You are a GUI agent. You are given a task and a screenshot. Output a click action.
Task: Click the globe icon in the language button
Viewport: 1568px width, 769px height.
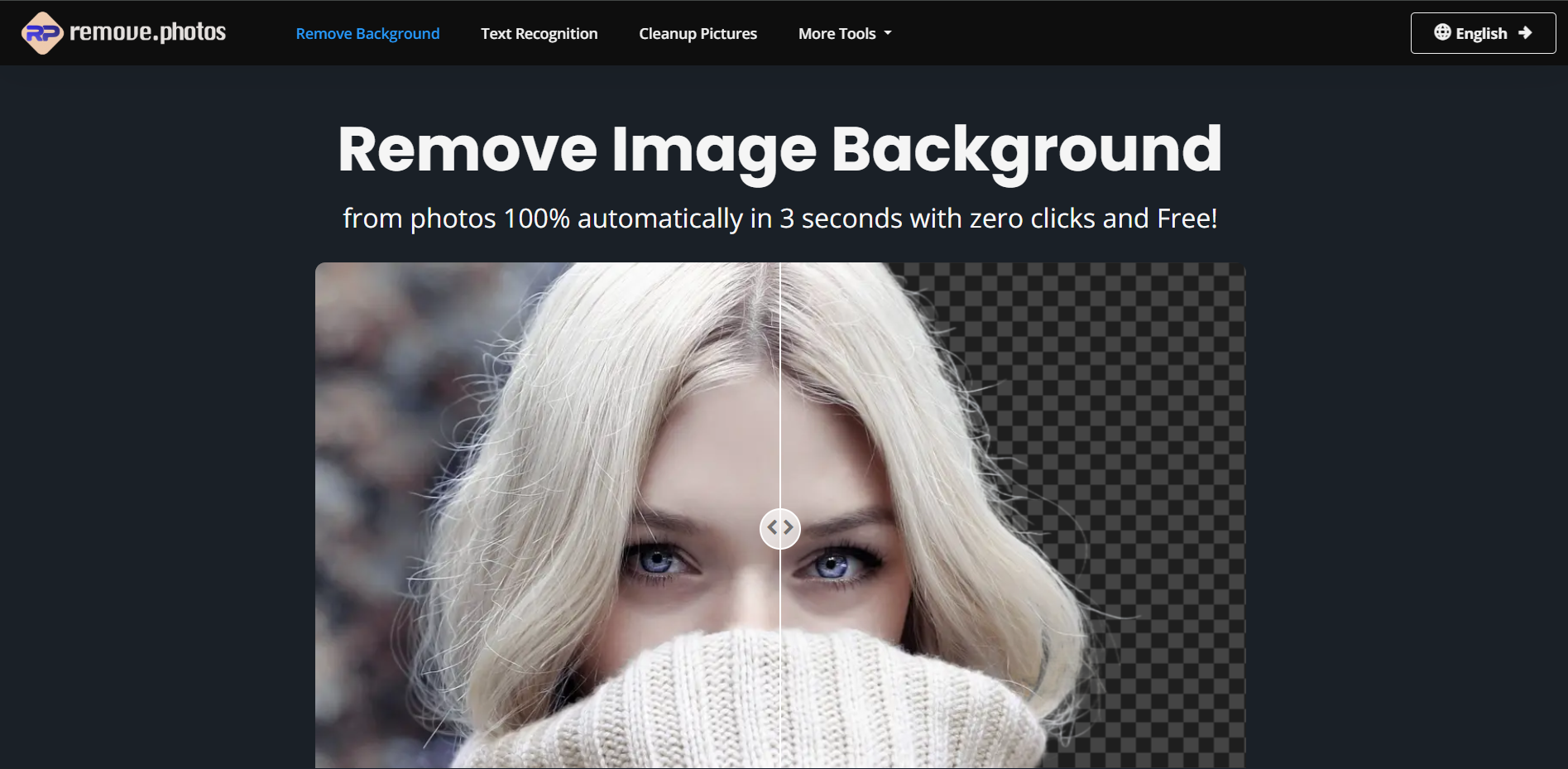1442,32
